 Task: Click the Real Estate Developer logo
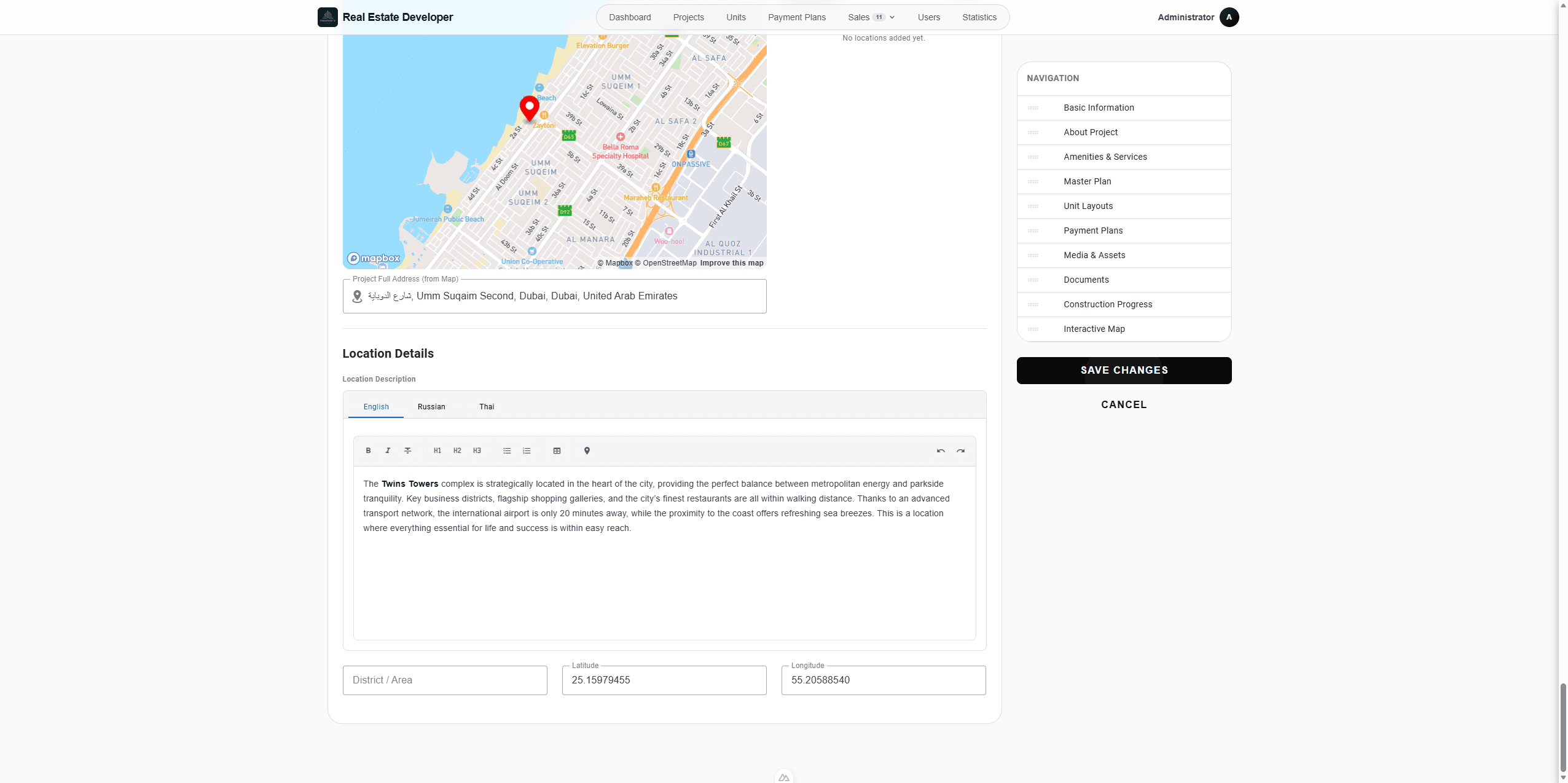coord(327,17)
